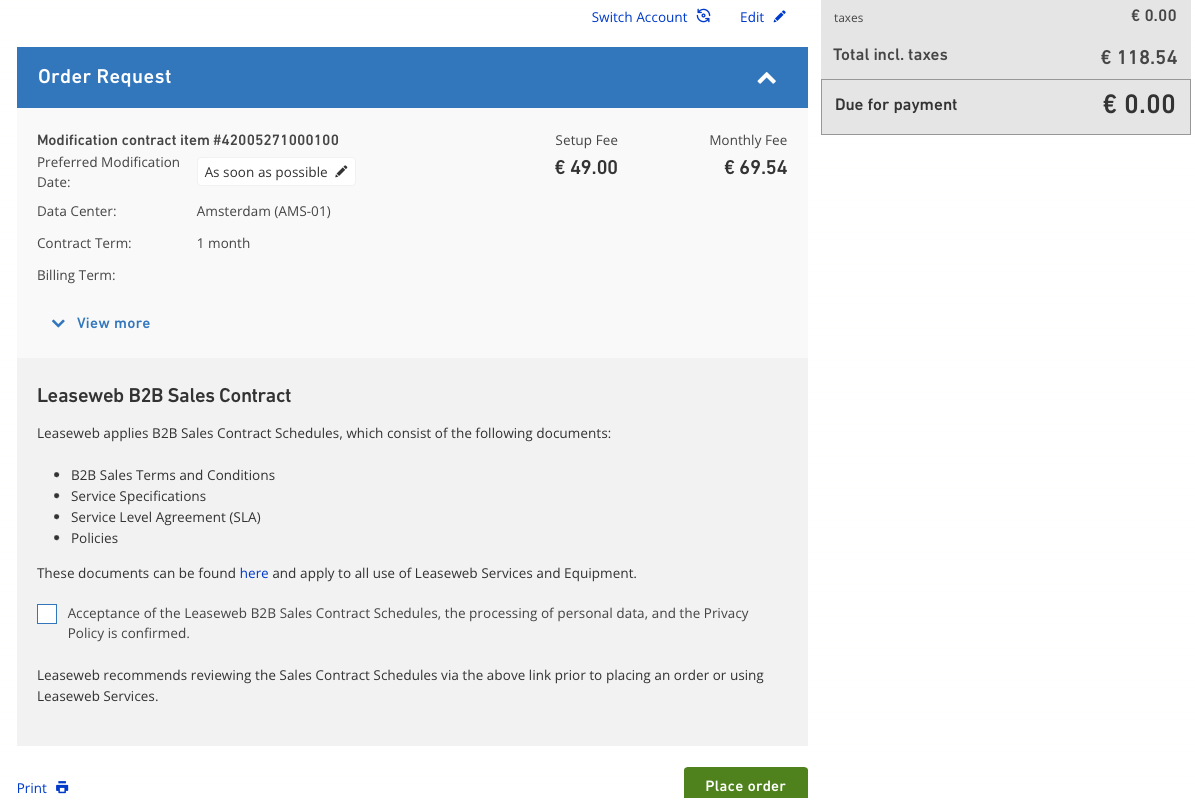Viewport: 1196px width, 798px height.
Task: Click the Edit link text
Action: click(x=752, y=17)
